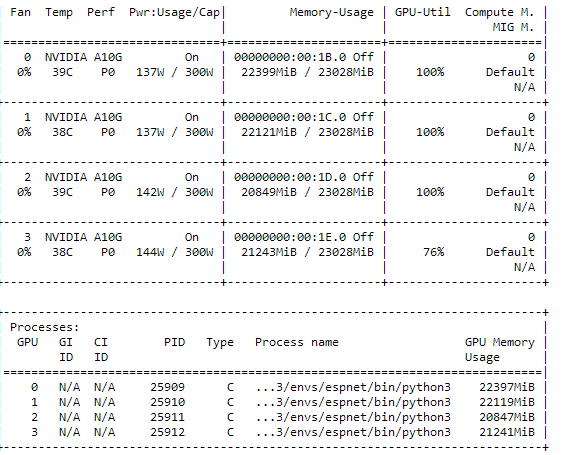The width and height of the screenshot is (563, 455).
Task: Click 'Default' compute mode in the 76% row
Action: point(510,252)
